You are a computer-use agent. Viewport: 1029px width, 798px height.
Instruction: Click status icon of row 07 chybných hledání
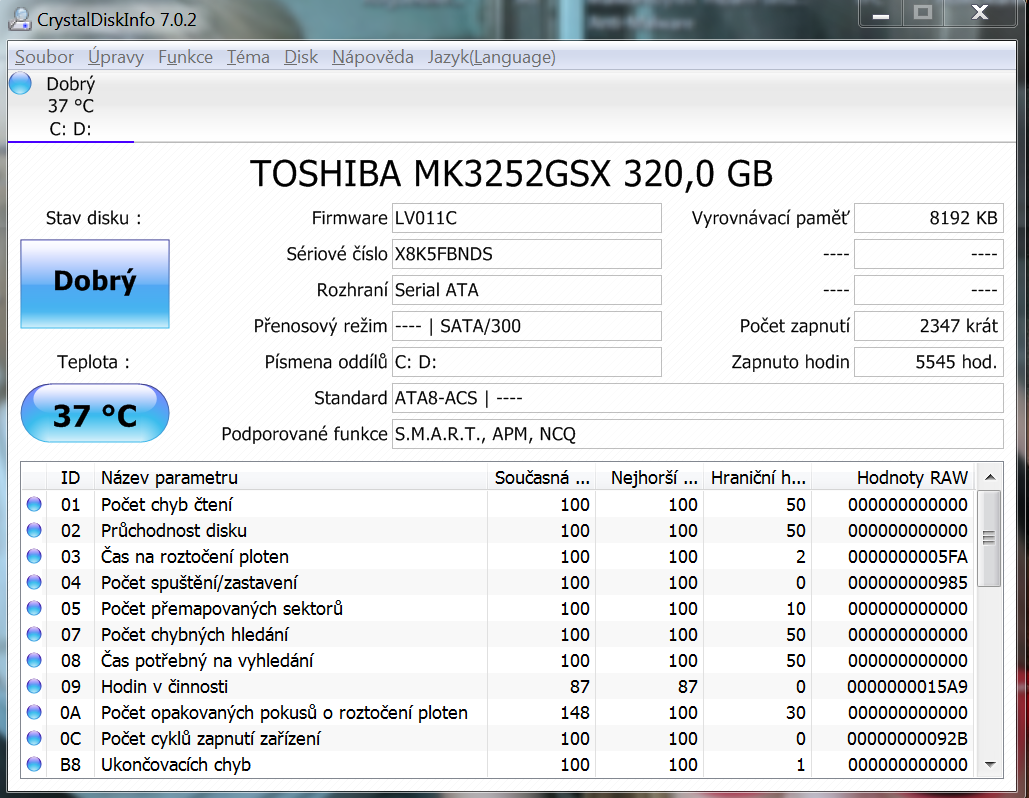tap(34, 635)
